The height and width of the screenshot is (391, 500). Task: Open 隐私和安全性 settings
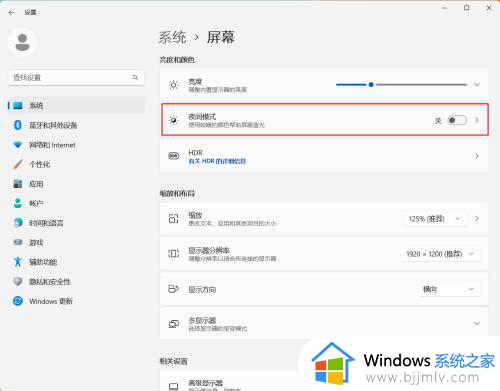[76, 282]
